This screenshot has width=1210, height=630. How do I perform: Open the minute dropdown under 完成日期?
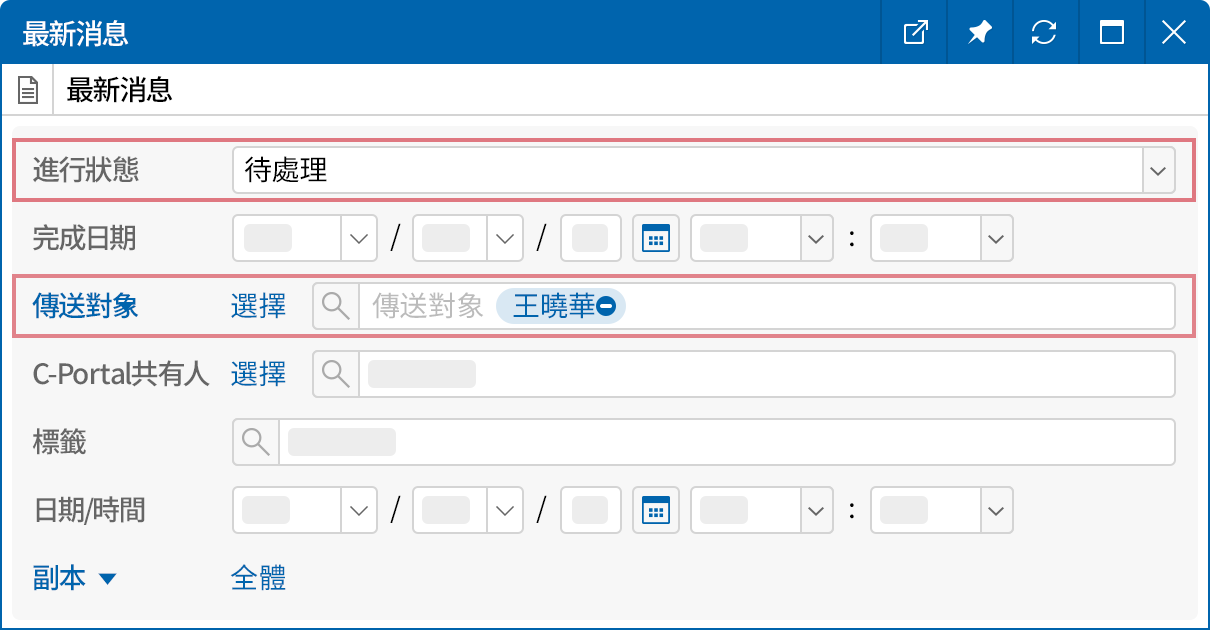point(994,238)
